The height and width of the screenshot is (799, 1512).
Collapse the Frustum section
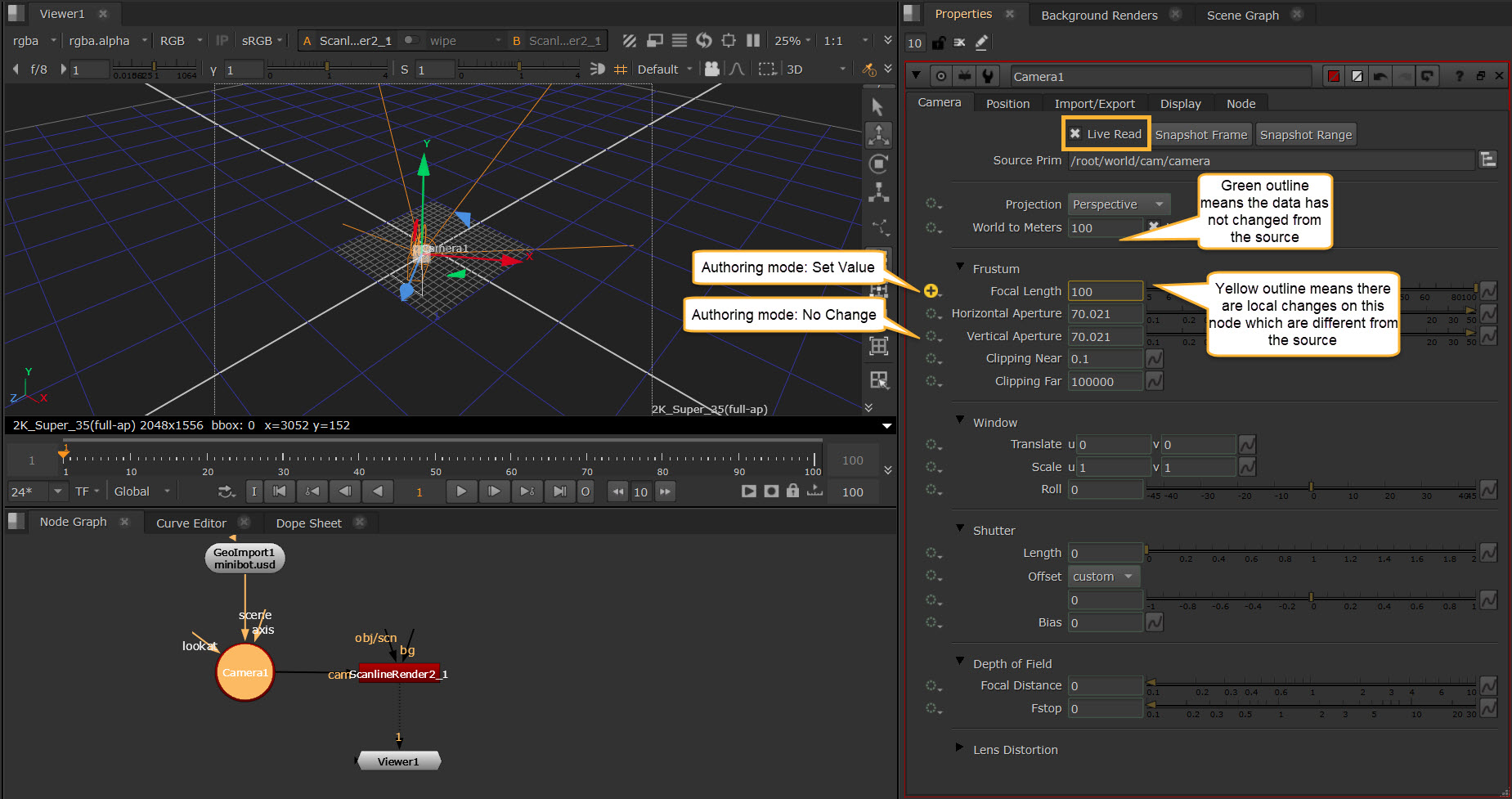point(960,267)
